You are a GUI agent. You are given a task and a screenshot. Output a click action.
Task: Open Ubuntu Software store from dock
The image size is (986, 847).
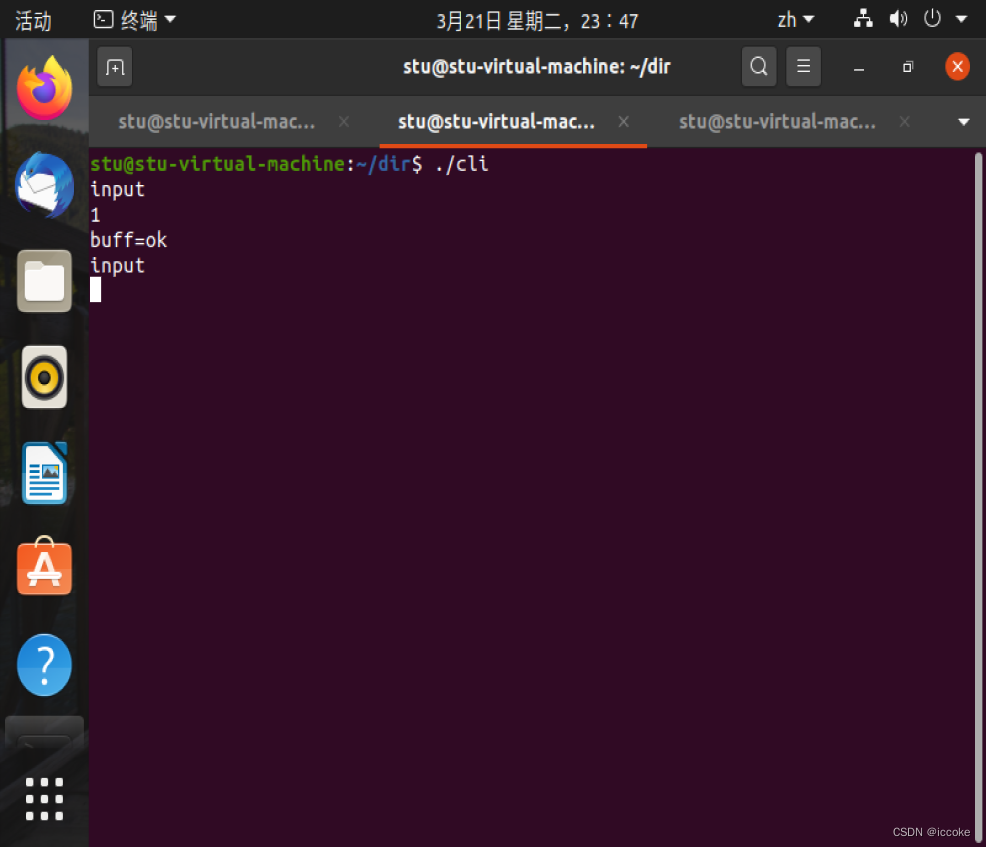click(44, 567)
